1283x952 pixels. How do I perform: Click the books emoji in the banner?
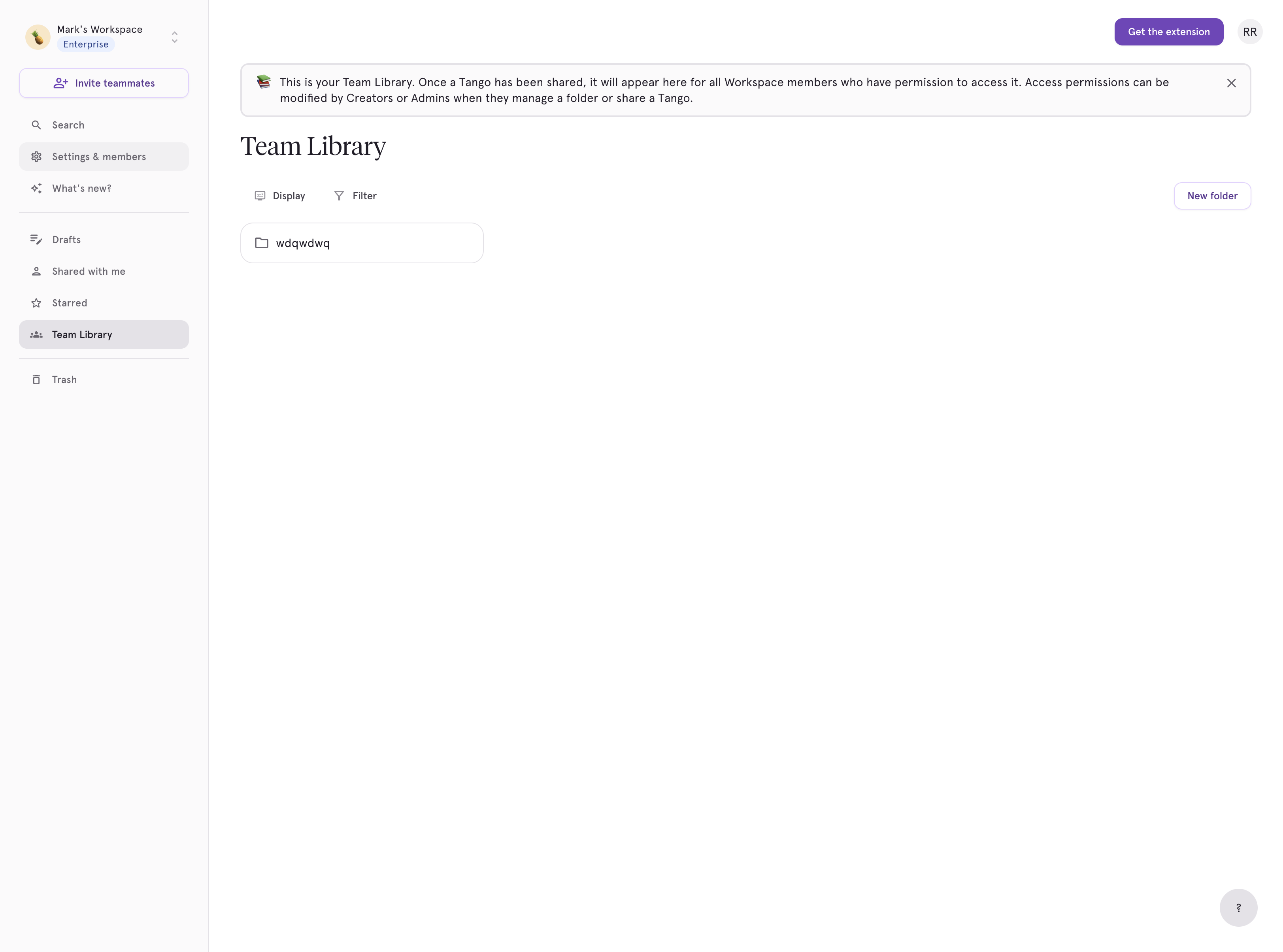[x=264, y=82]
